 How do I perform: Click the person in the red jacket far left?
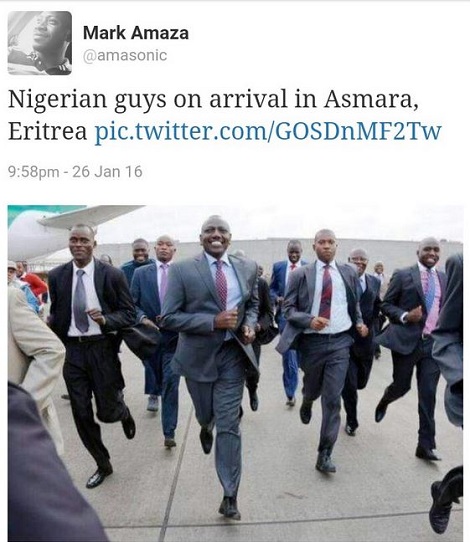(34, 284)
